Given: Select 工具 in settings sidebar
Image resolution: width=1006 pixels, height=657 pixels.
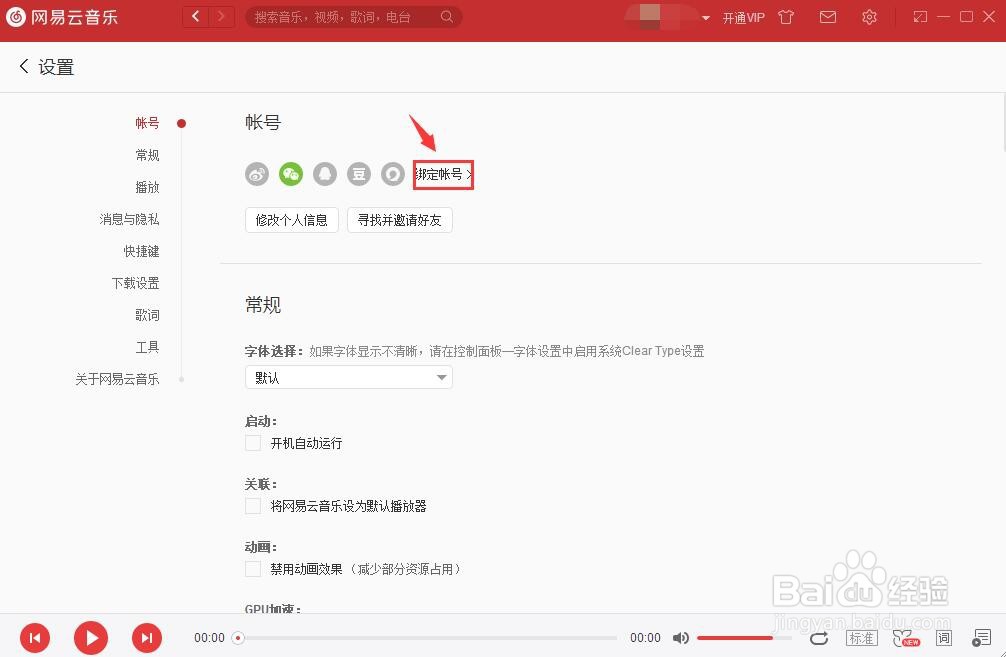Looking at the screenshot, I should click(147, 347).
